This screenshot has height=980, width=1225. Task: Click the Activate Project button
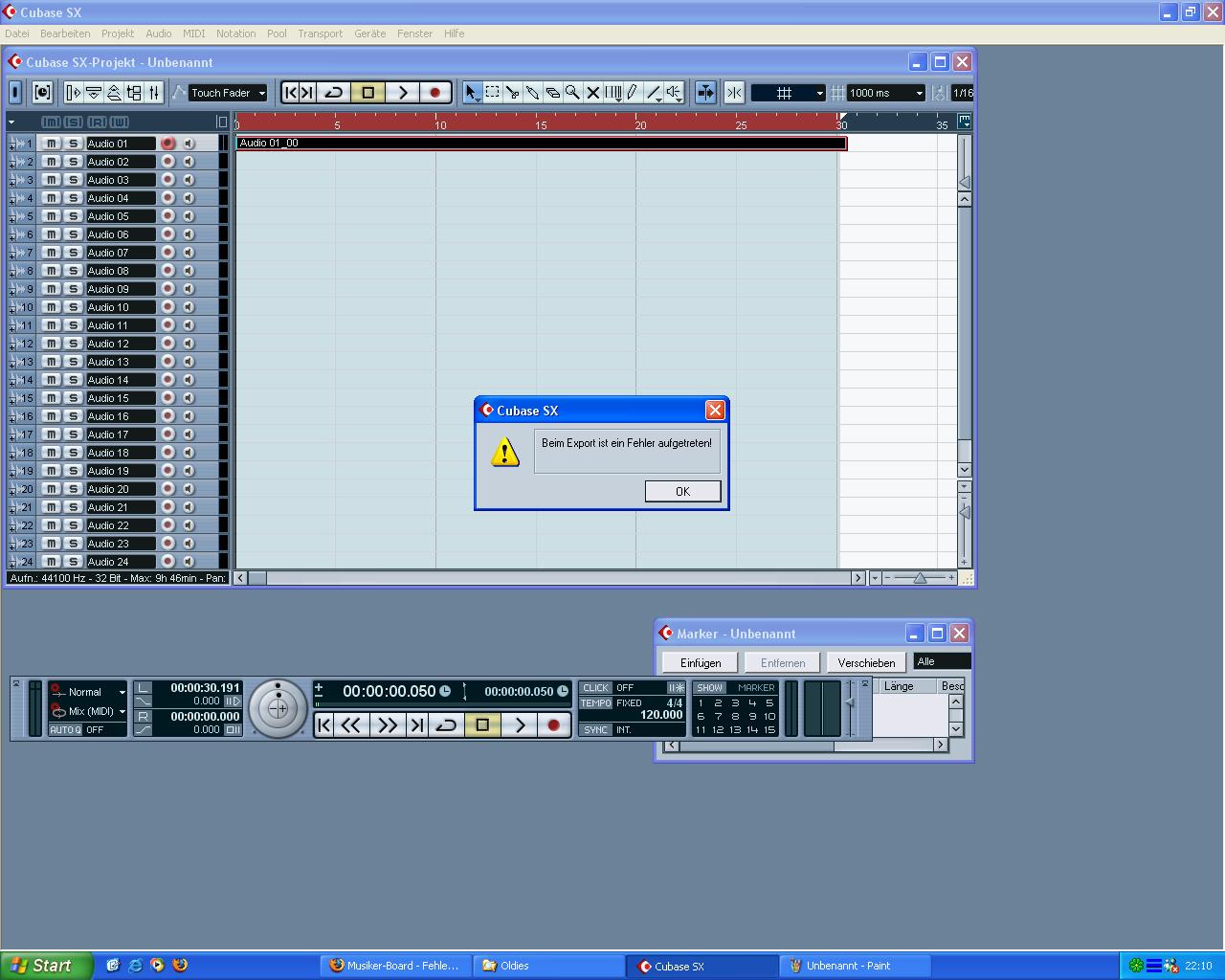tap(14, 92)
